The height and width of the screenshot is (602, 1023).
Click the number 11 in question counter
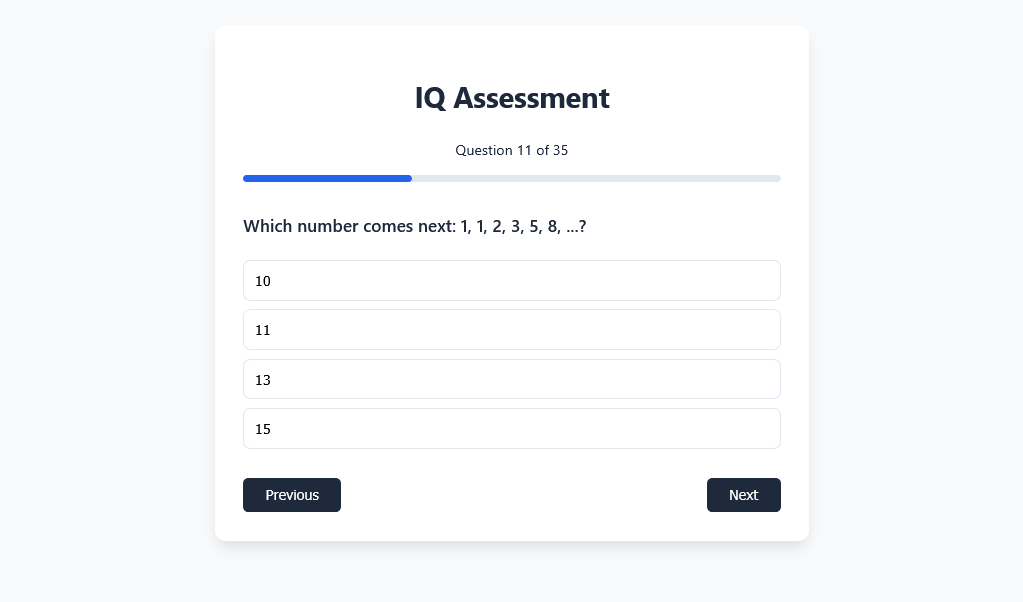coord(524,150)
